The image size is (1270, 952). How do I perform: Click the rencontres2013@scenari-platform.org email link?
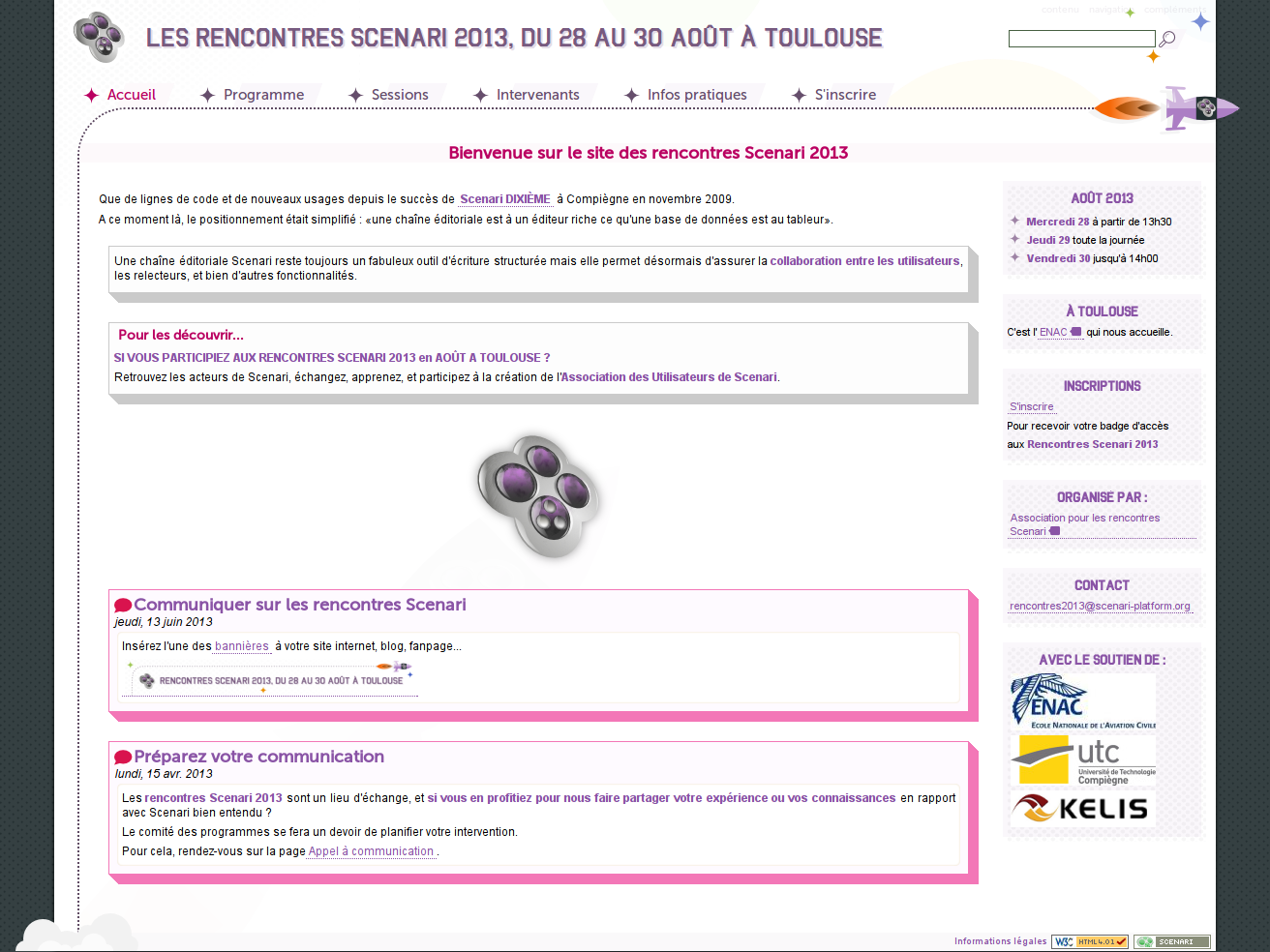pos(1100,606)
